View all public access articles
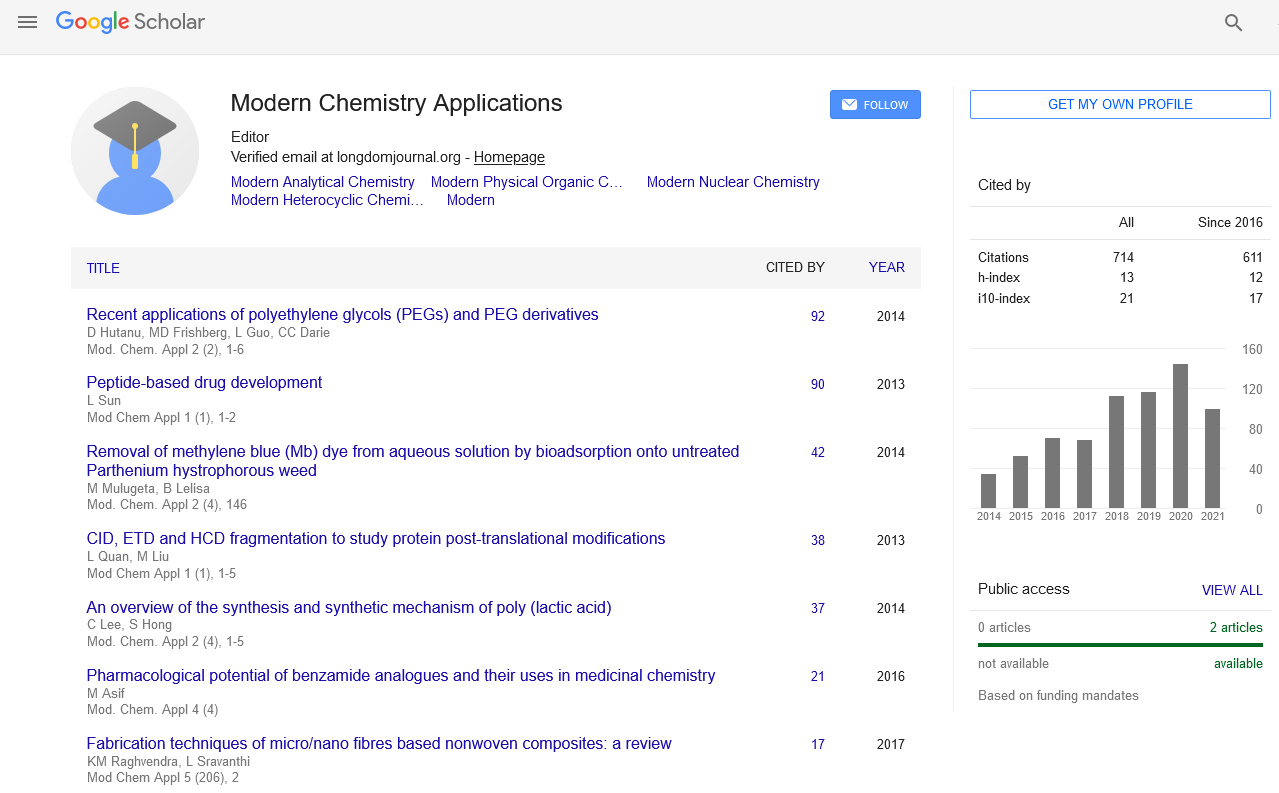The image size is (1279, 793). click(1231, 590)
